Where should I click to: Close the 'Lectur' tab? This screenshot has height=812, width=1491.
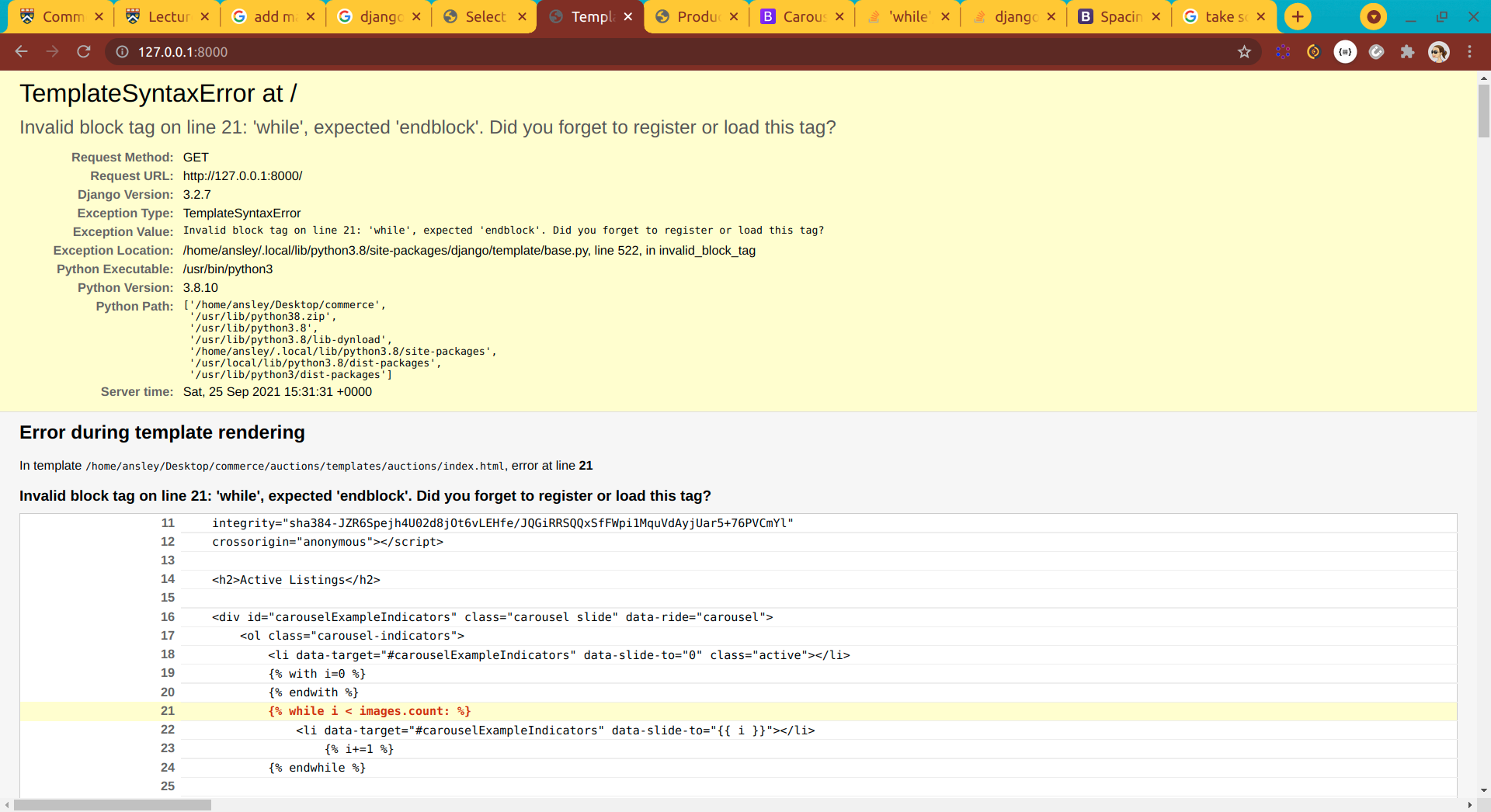204,16
